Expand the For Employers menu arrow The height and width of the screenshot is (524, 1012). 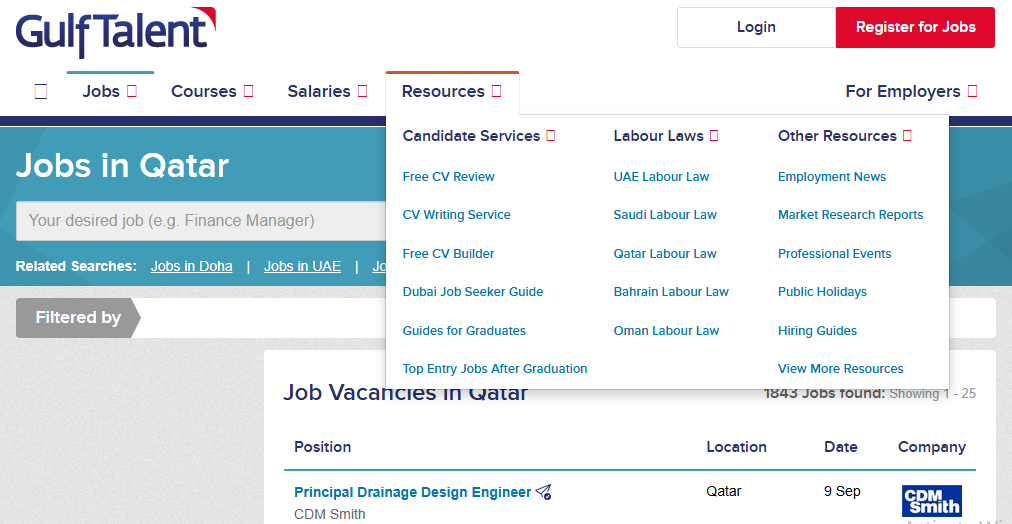point(973,92)
